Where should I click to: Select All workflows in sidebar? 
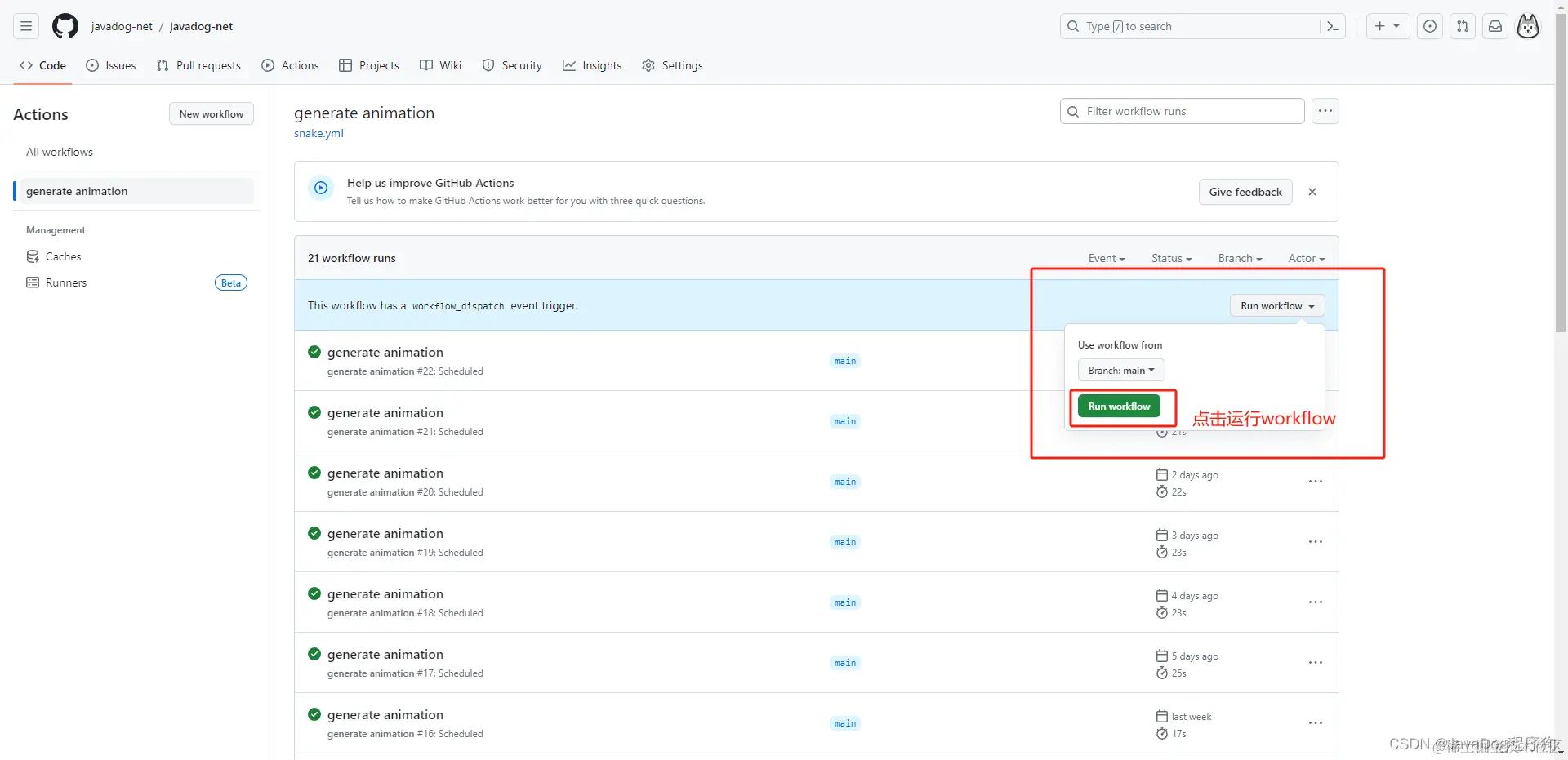coord(60,152)
